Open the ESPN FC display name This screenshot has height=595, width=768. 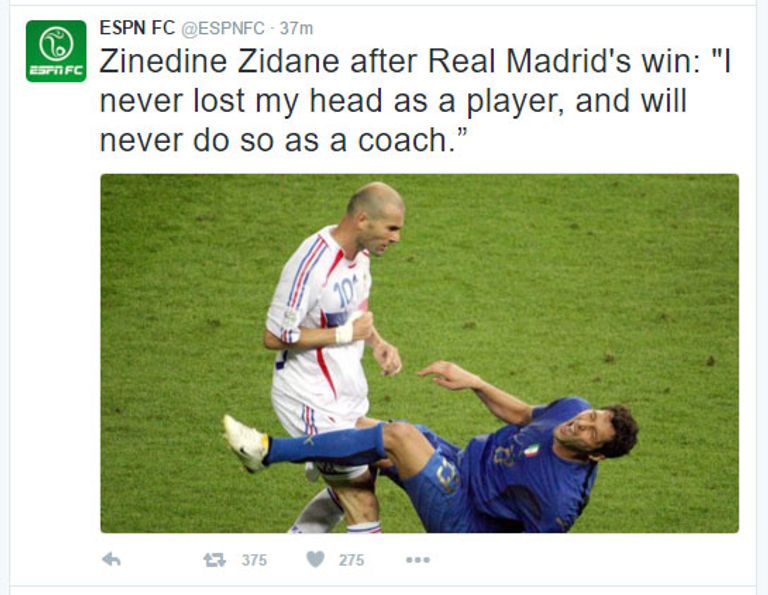pos(137,28)
